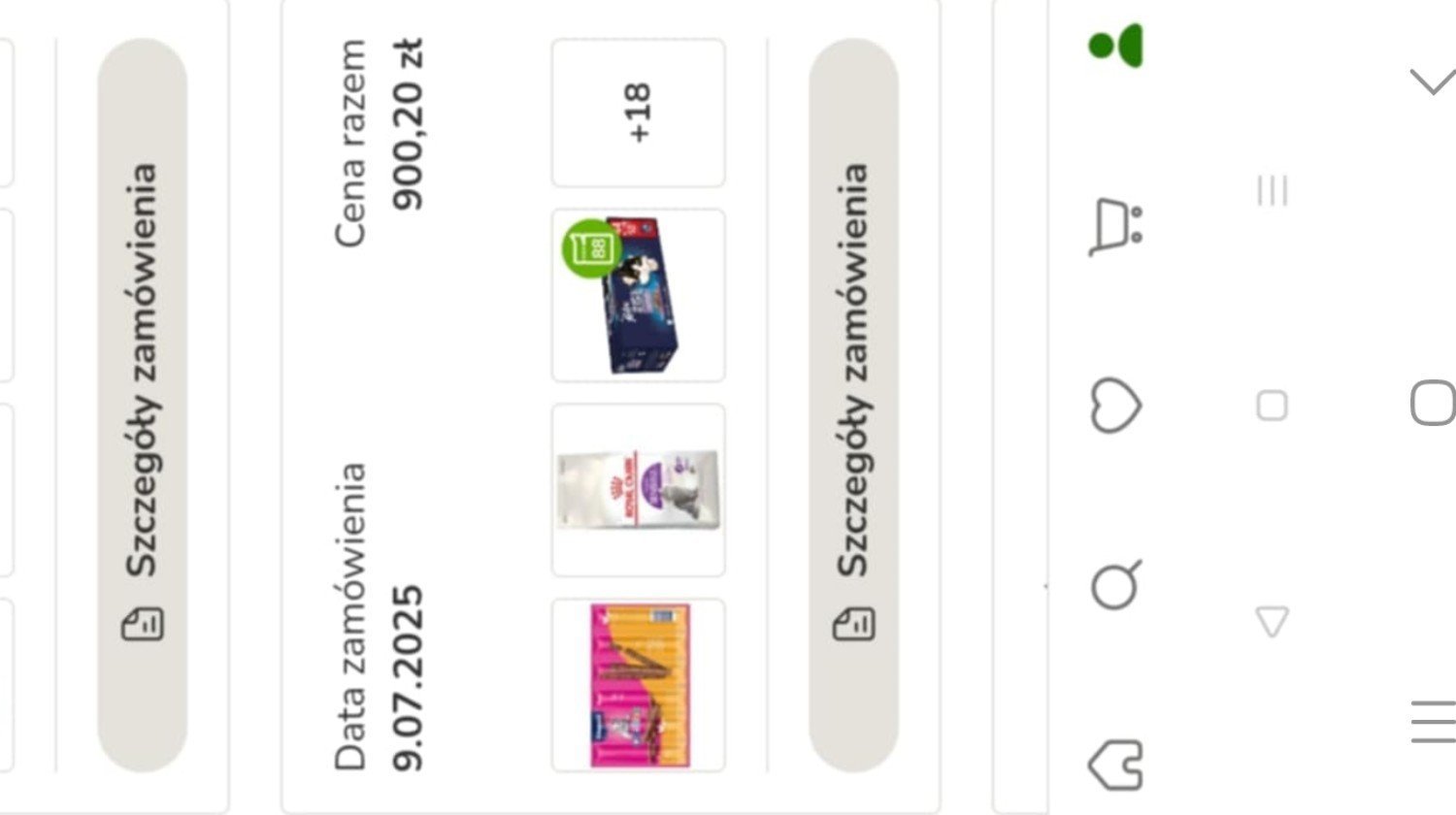Screen dimensions: 1456x815
Task: Tap the small Android home square icon
Action: tap(1272, 405)
